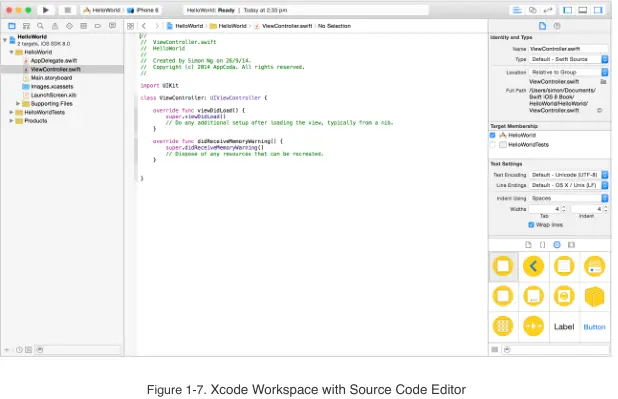Select the Label object in library
The height and width of the screenshot is (399, 618).
pyautogui.click(x=564, y=327)
